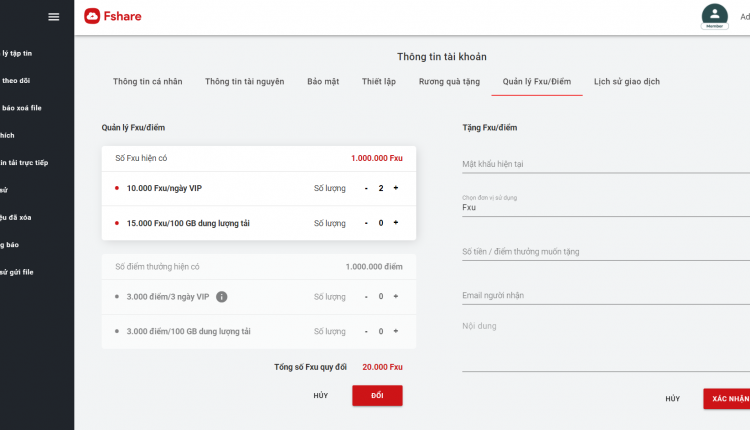This screenshot has height=430, width=750.
Task: Decrease quantity for 3.000 điểm/100 GB dung lượng tải
Action: tap(366, 331)
